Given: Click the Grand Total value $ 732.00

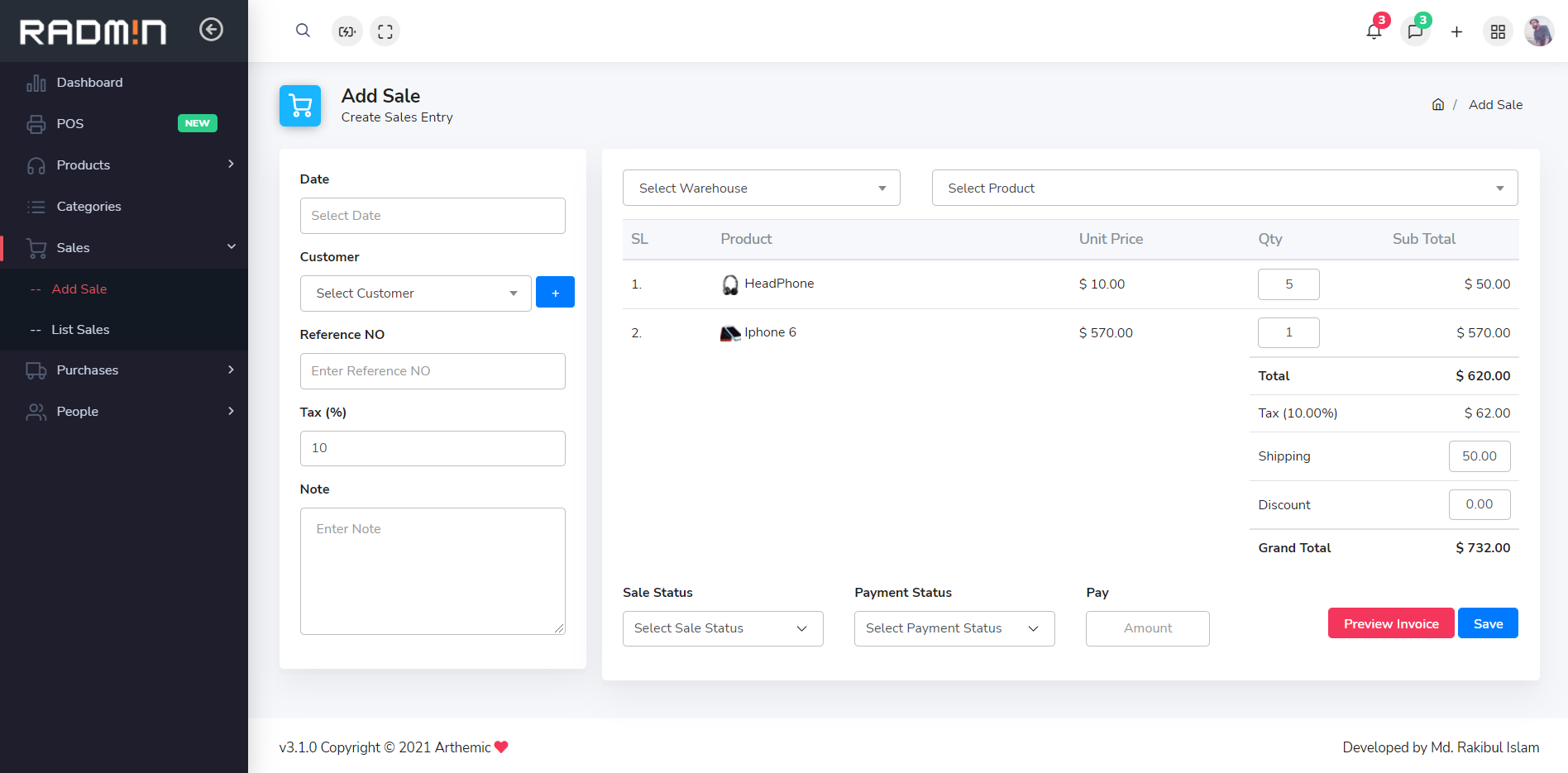Looking at the screenshot, I should pos(1483,548).
